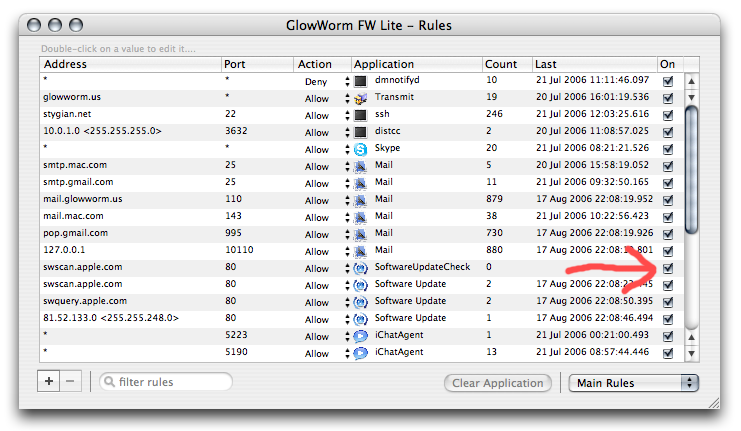Change Action for ssh rule
Image resolution: width=741 pixels, height=431 pixels.
click(347, 115)
